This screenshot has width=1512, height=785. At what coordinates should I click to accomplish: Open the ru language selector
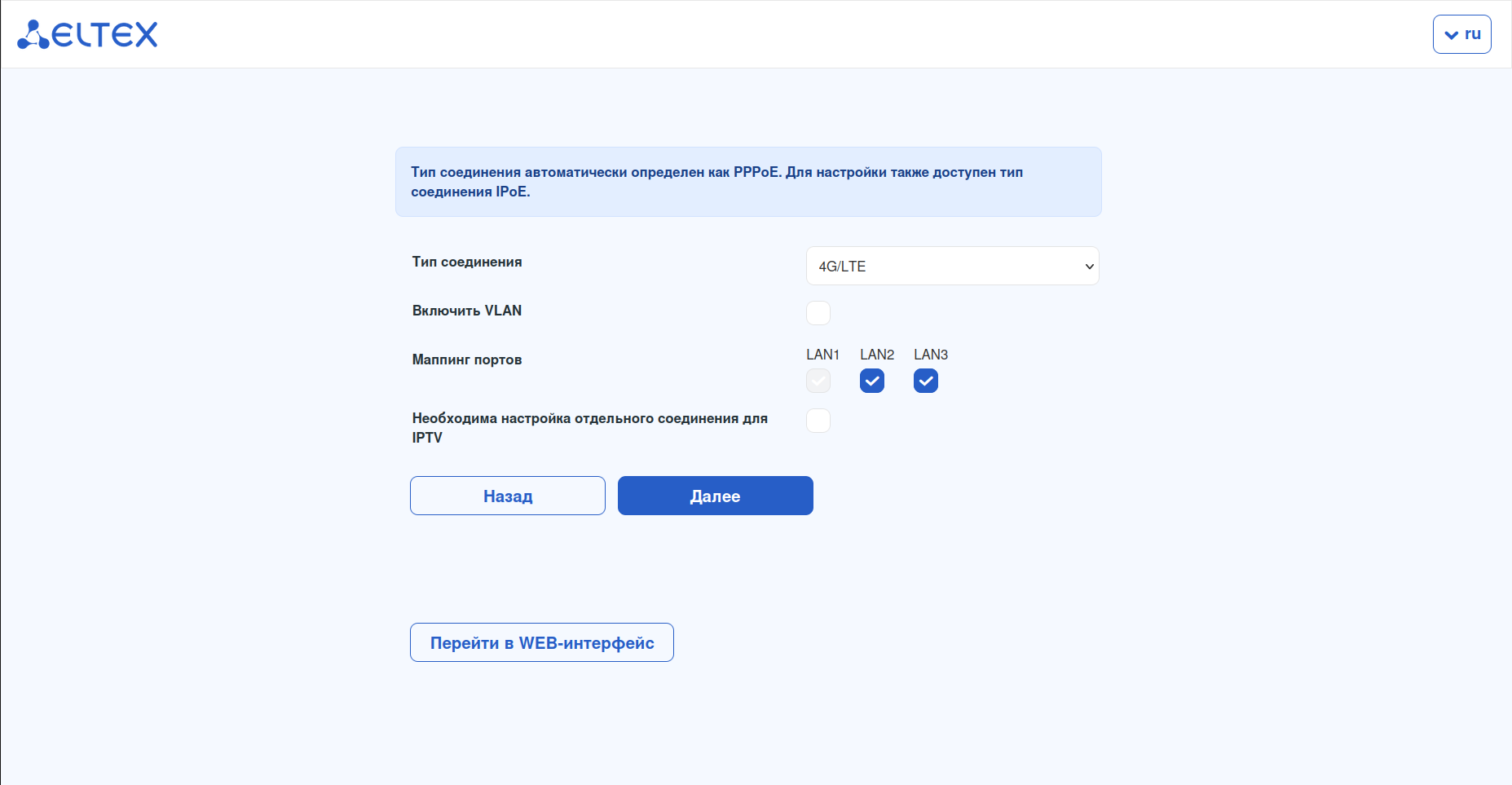(x=1462, y=34)
